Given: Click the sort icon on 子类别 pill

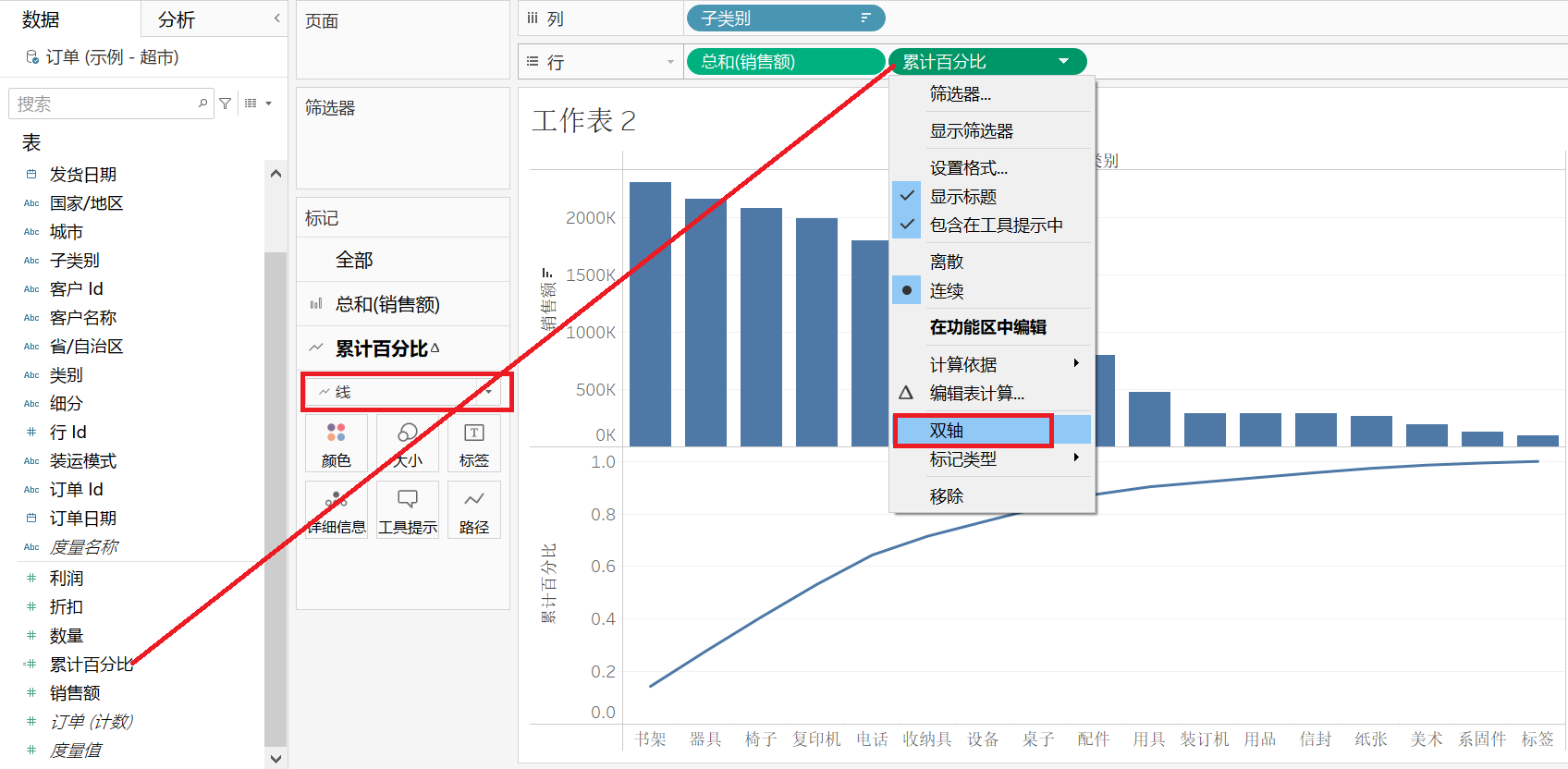Looking at the screenshot, I should tap(865, 18).
